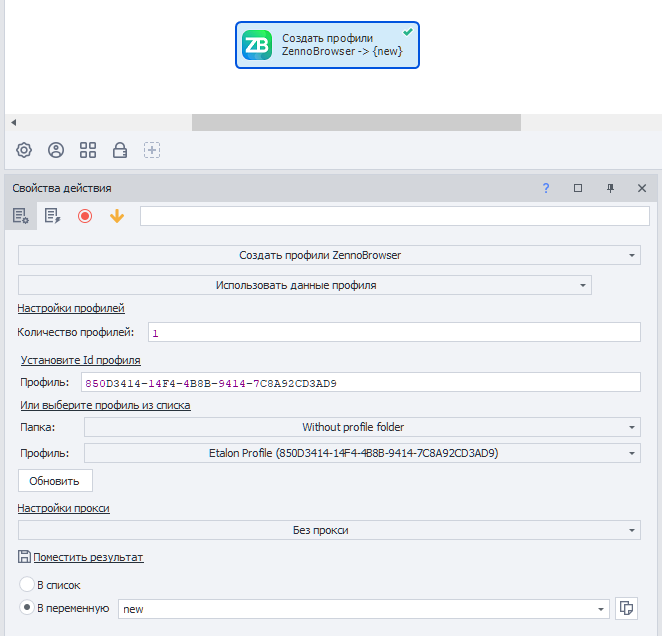This screenshot has width=662, height=636.
Task: Click the red record breakpoint icon
Action: pyautogui.click(x=85, y=216)
